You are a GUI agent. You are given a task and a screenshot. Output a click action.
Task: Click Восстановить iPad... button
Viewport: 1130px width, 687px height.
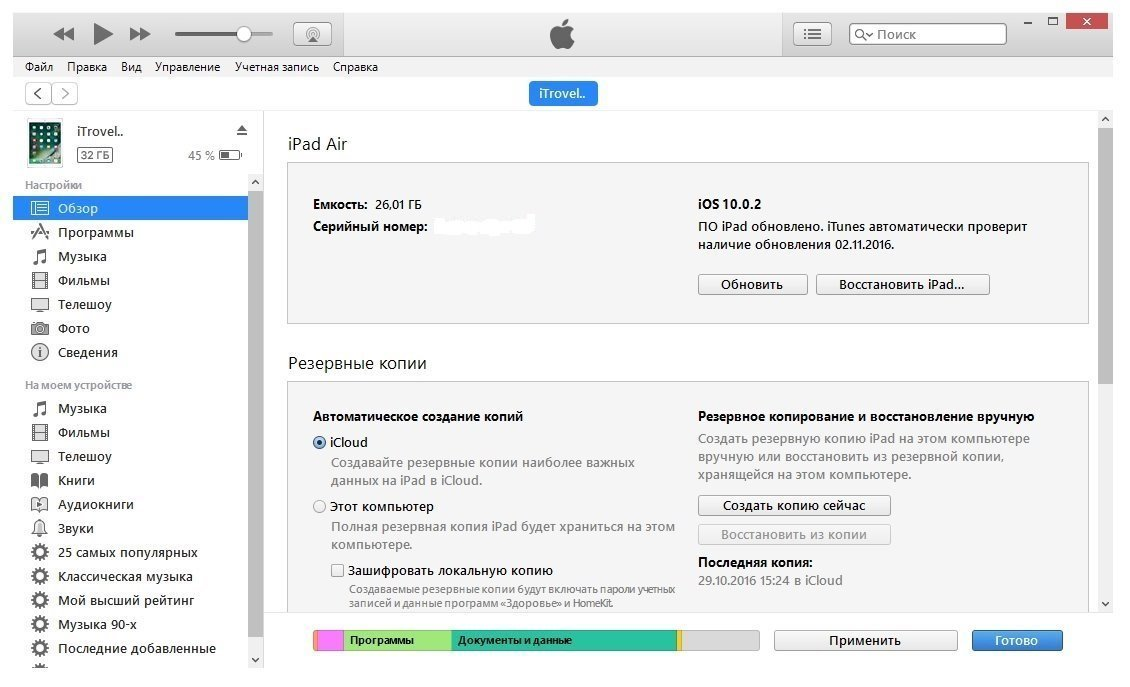(x=902, y=284)
